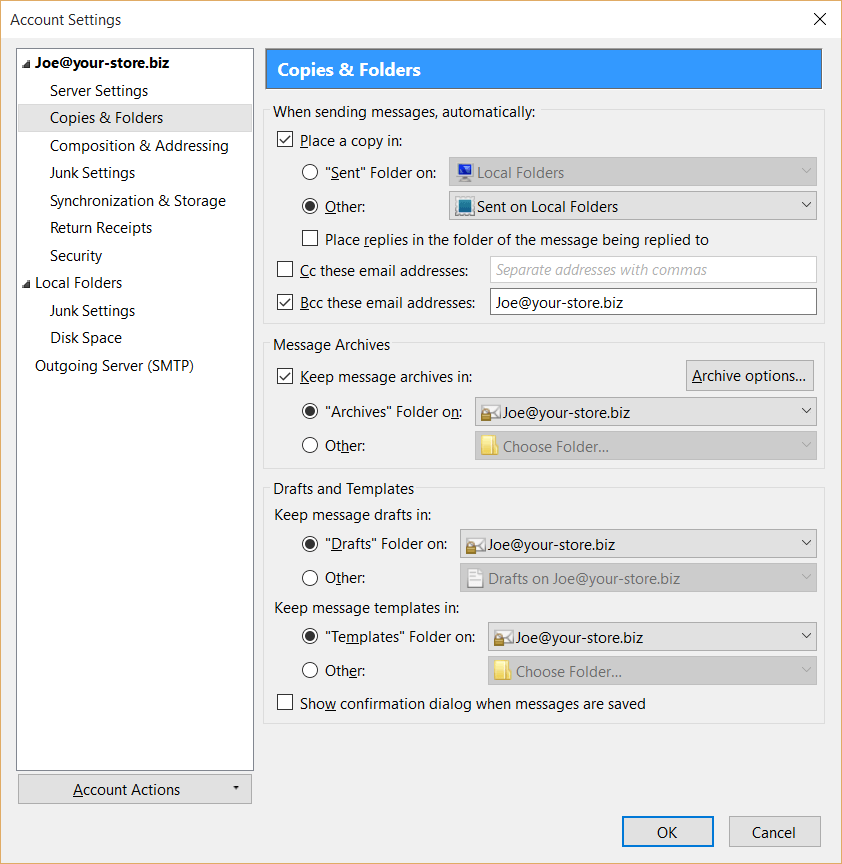Click the Archive options button
This screenshot has width=842, height=864.
pyautogui.click(x=749, y=376)
